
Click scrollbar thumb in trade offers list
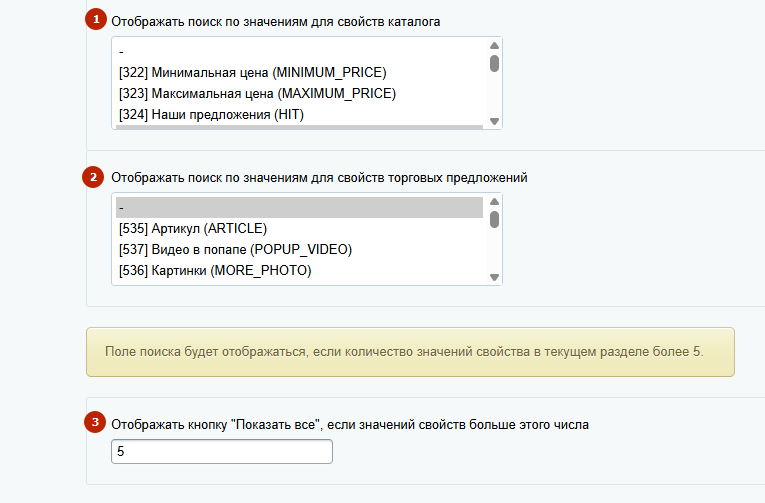(x=494, y=219)
